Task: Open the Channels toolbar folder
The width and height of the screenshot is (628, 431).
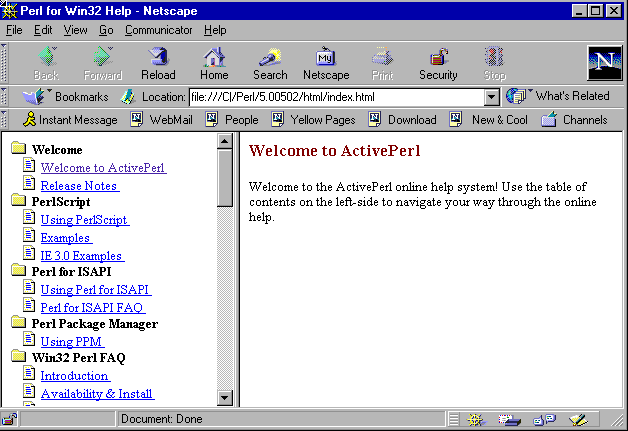Action: [x=574, y=120]
